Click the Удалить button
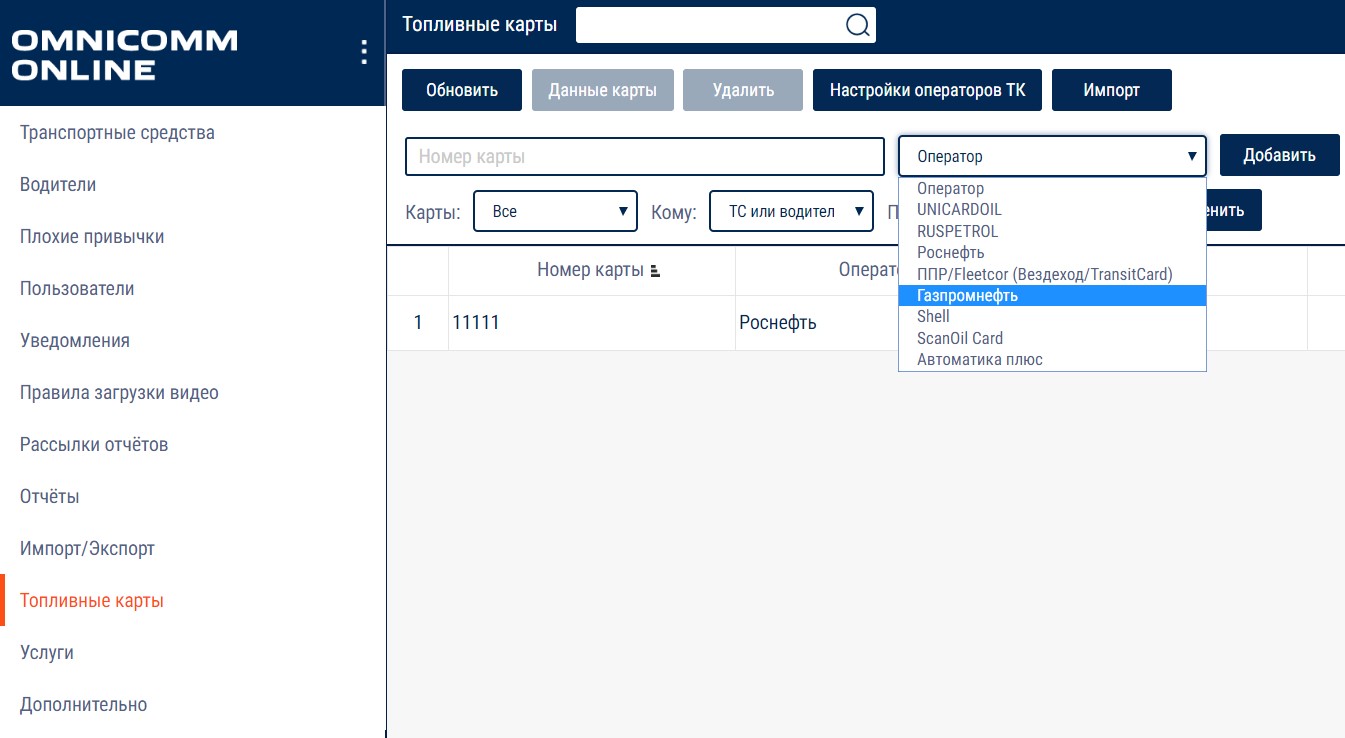Image resolution: width=1345 pixels, height=738 pixels. point(743,90)
